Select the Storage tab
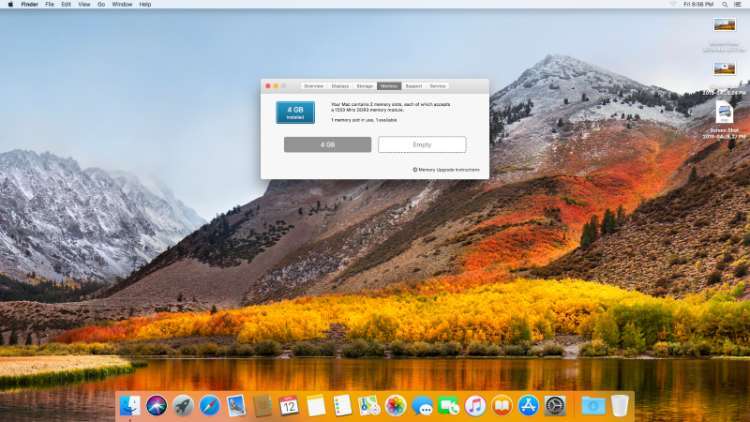 pyautogui.click(x=365, y=86)
